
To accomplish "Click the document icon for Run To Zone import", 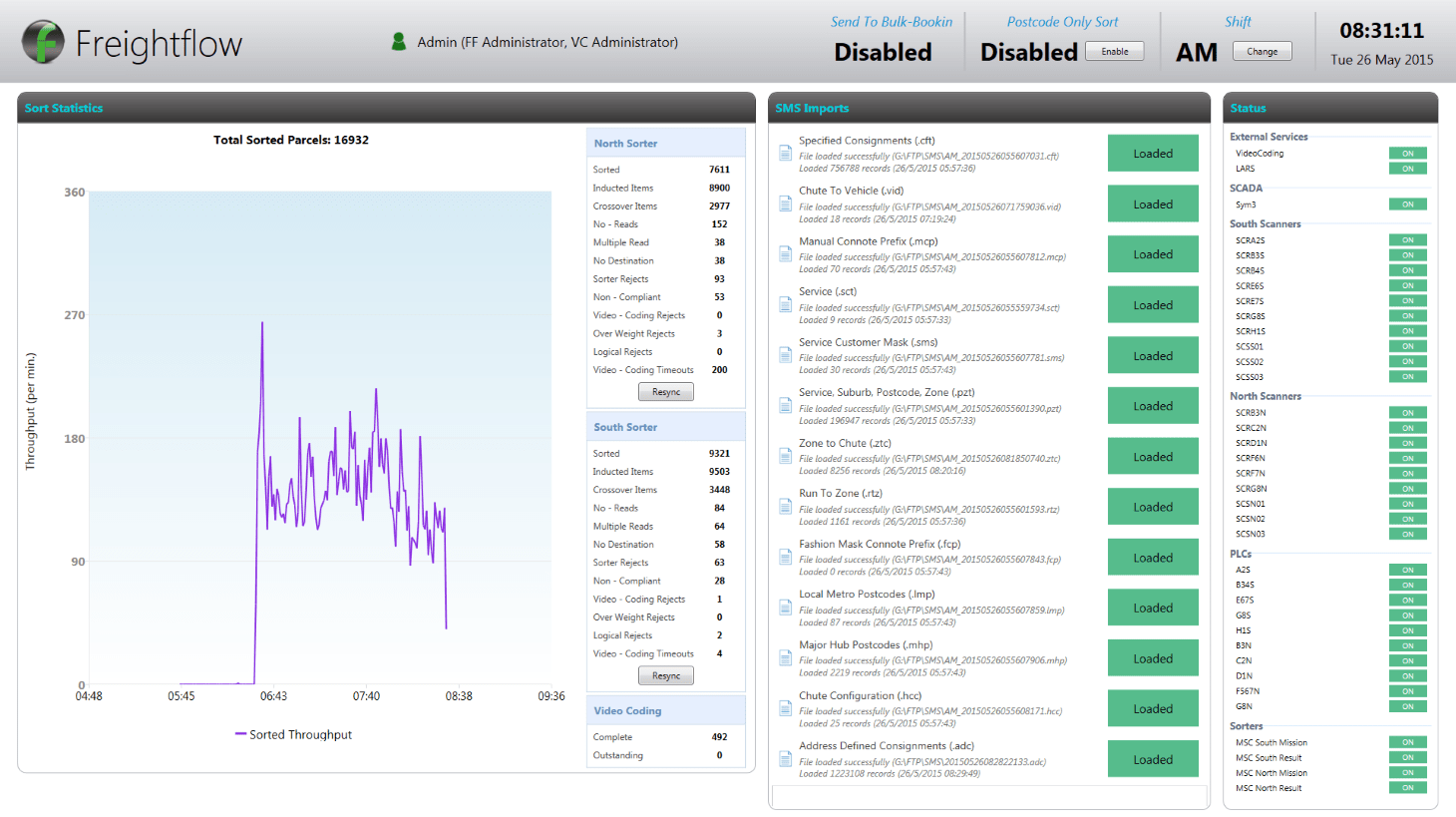I will 784,506.
